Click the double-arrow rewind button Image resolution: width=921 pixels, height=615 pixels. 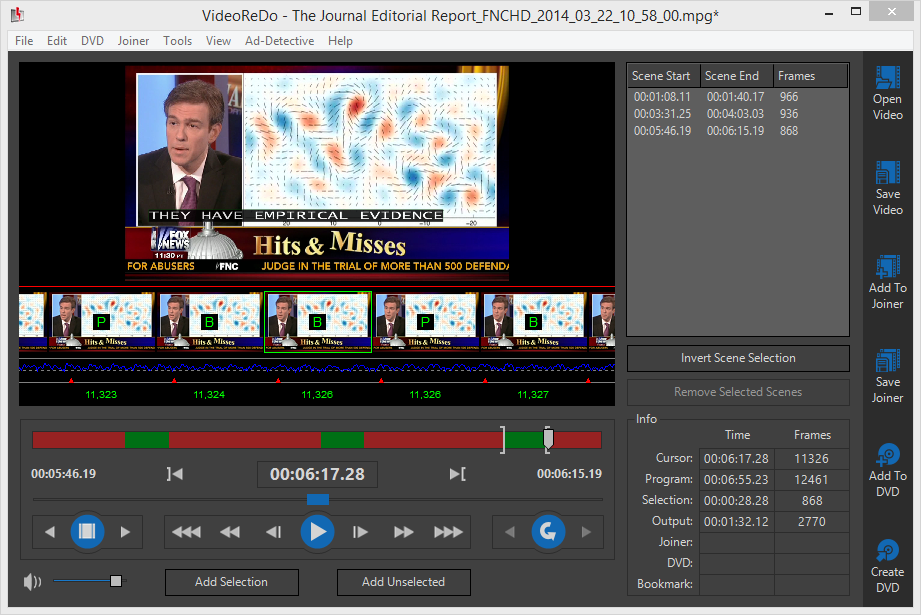[230, 532]
